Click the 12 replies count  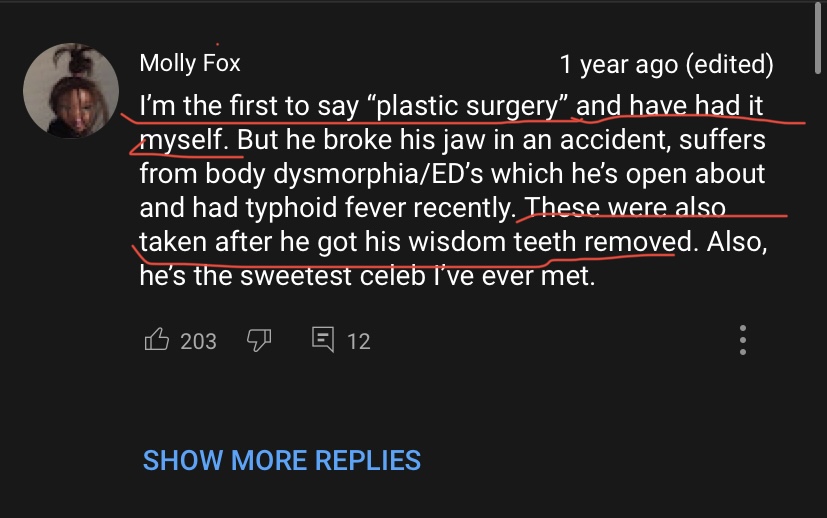(359, 341)
